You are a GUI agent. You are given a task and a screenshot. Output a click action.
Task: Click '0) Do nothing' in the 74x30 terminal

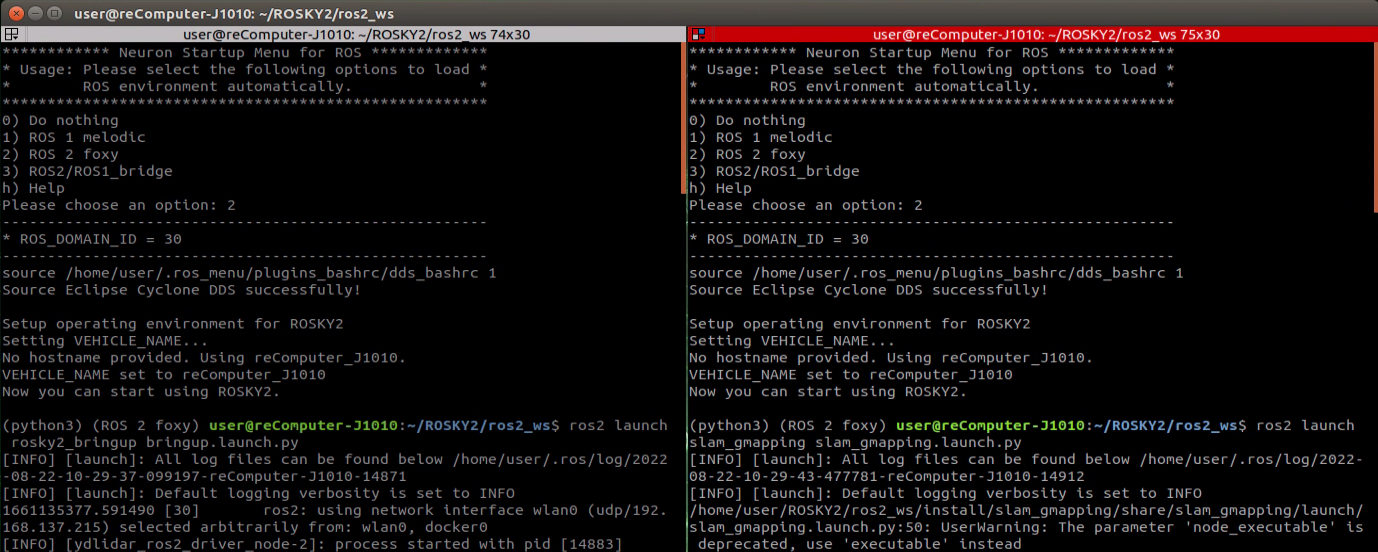click(x=60, y=120)
